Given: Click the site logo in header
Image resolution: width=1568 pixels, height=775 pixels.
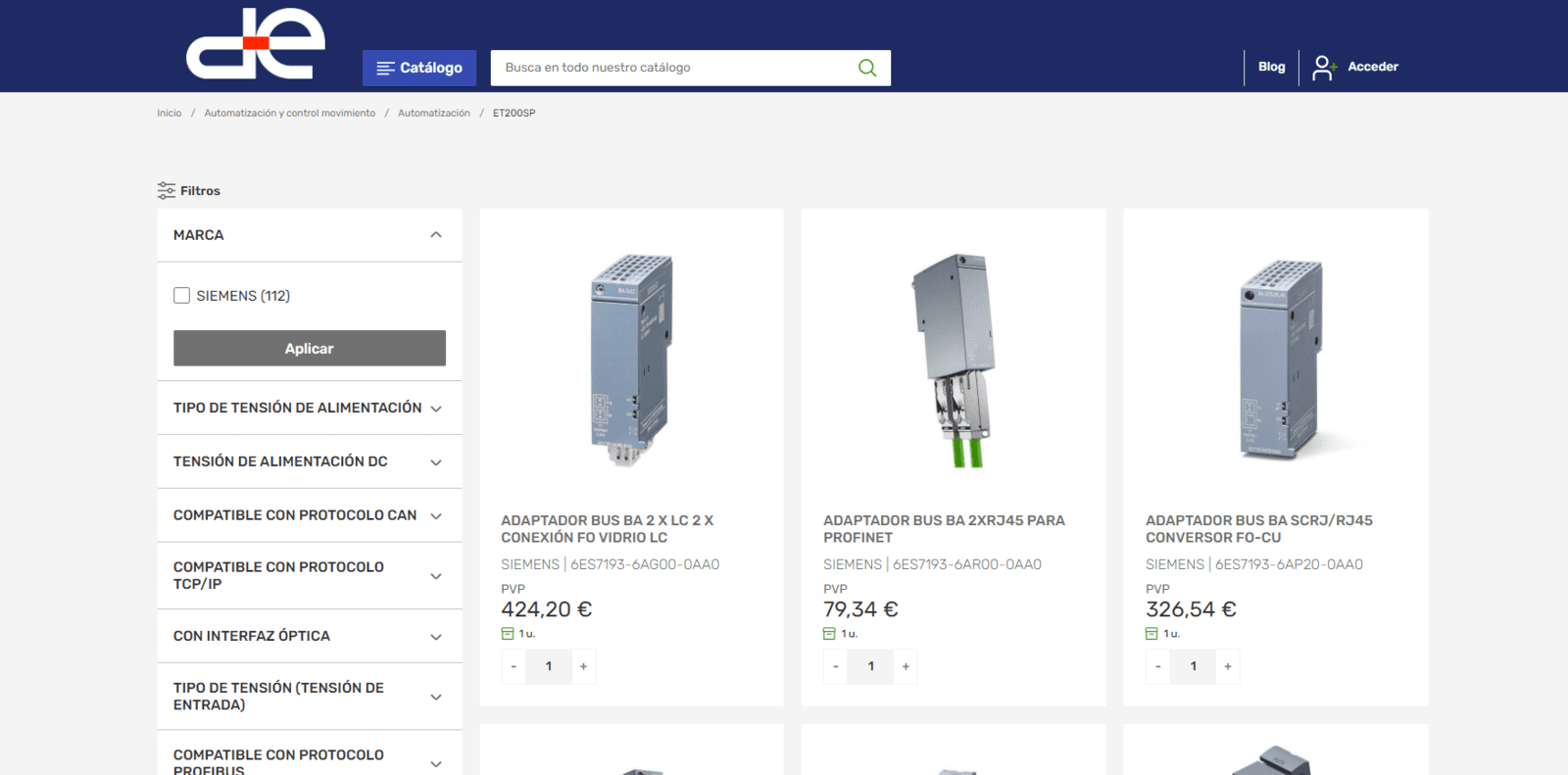Looking at the screenshot, I should click(x=256, y=44).
